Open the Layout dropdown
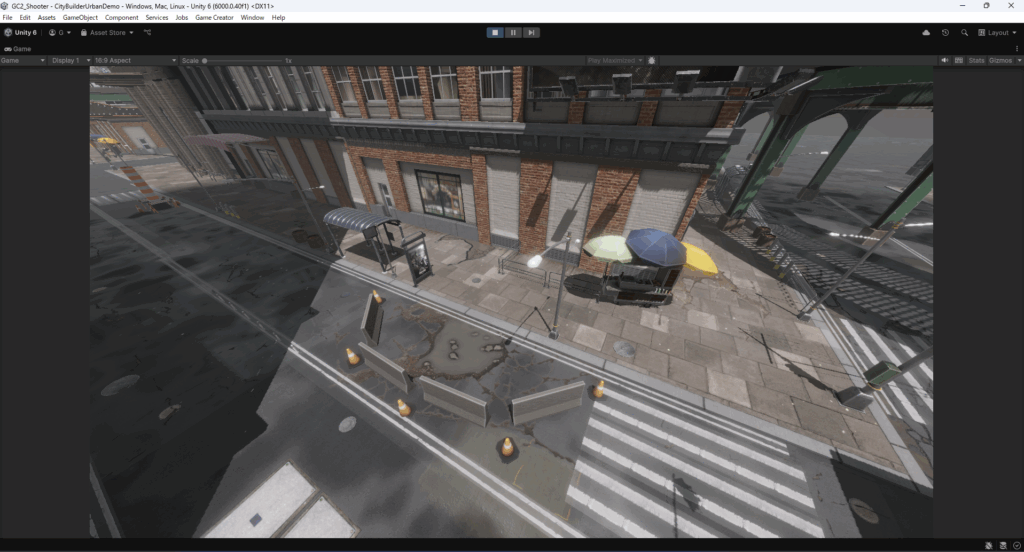Viewport: 1024px width, 552px height. pyautogui.click(x=998, y=32)
